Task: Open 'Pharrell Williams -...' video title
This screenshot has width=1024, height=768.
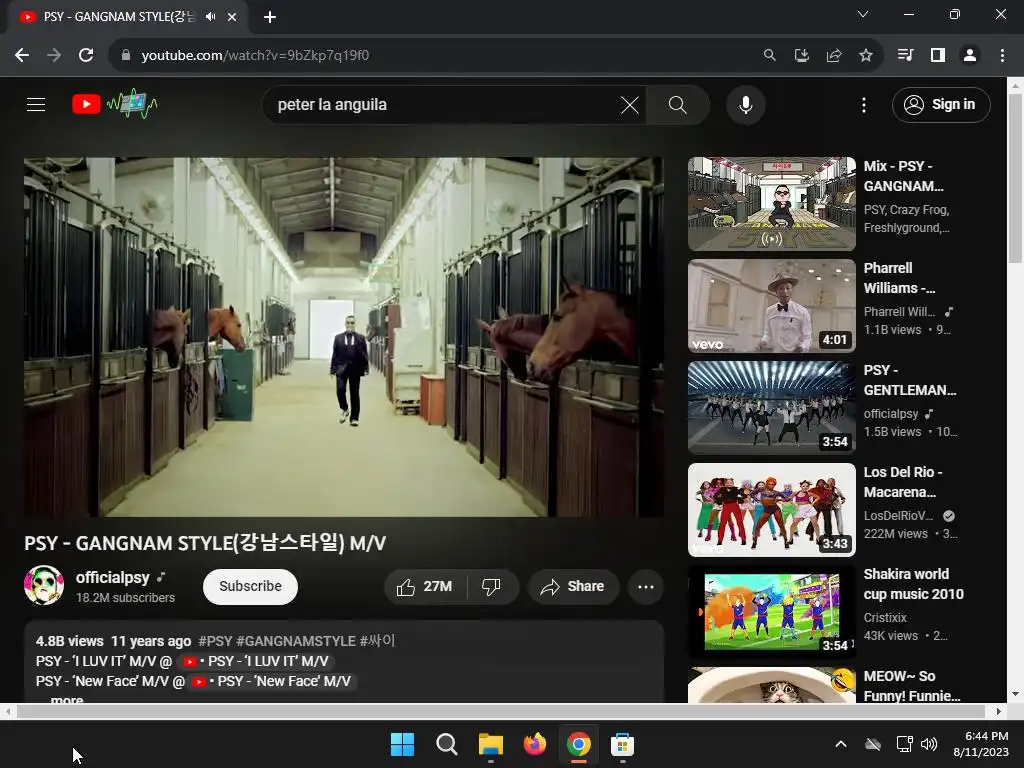Action: (899, 278)
